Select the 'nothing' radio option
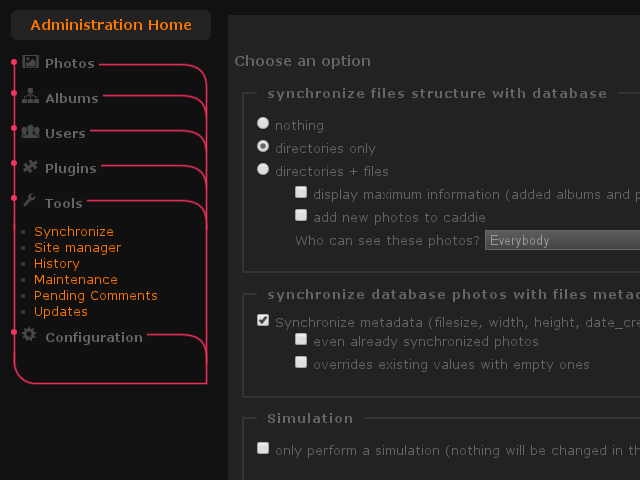The height and width of the screenshot is (480, 640). pos(263,124)
